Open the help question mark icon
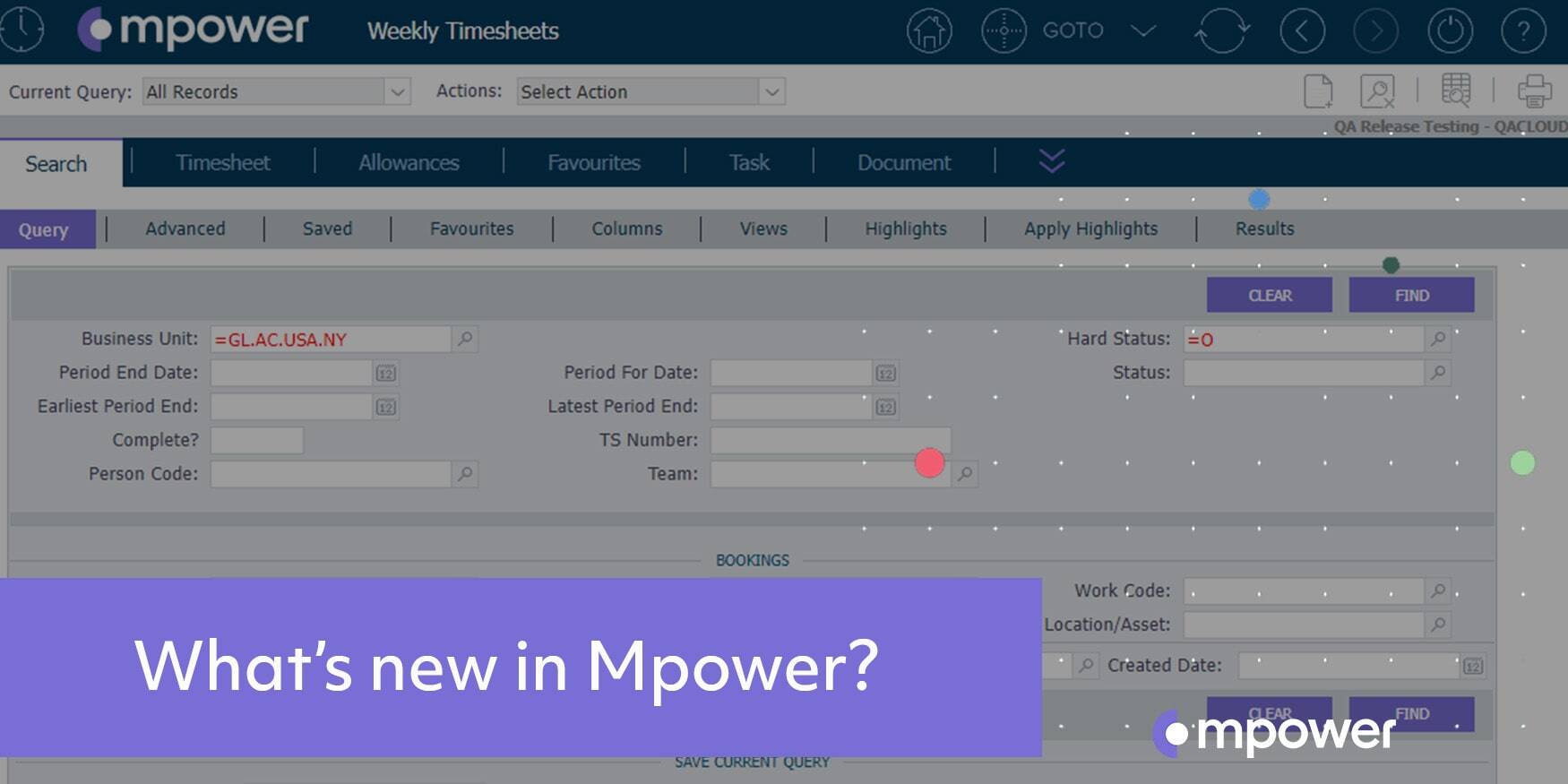 [x=1523, y=31]
